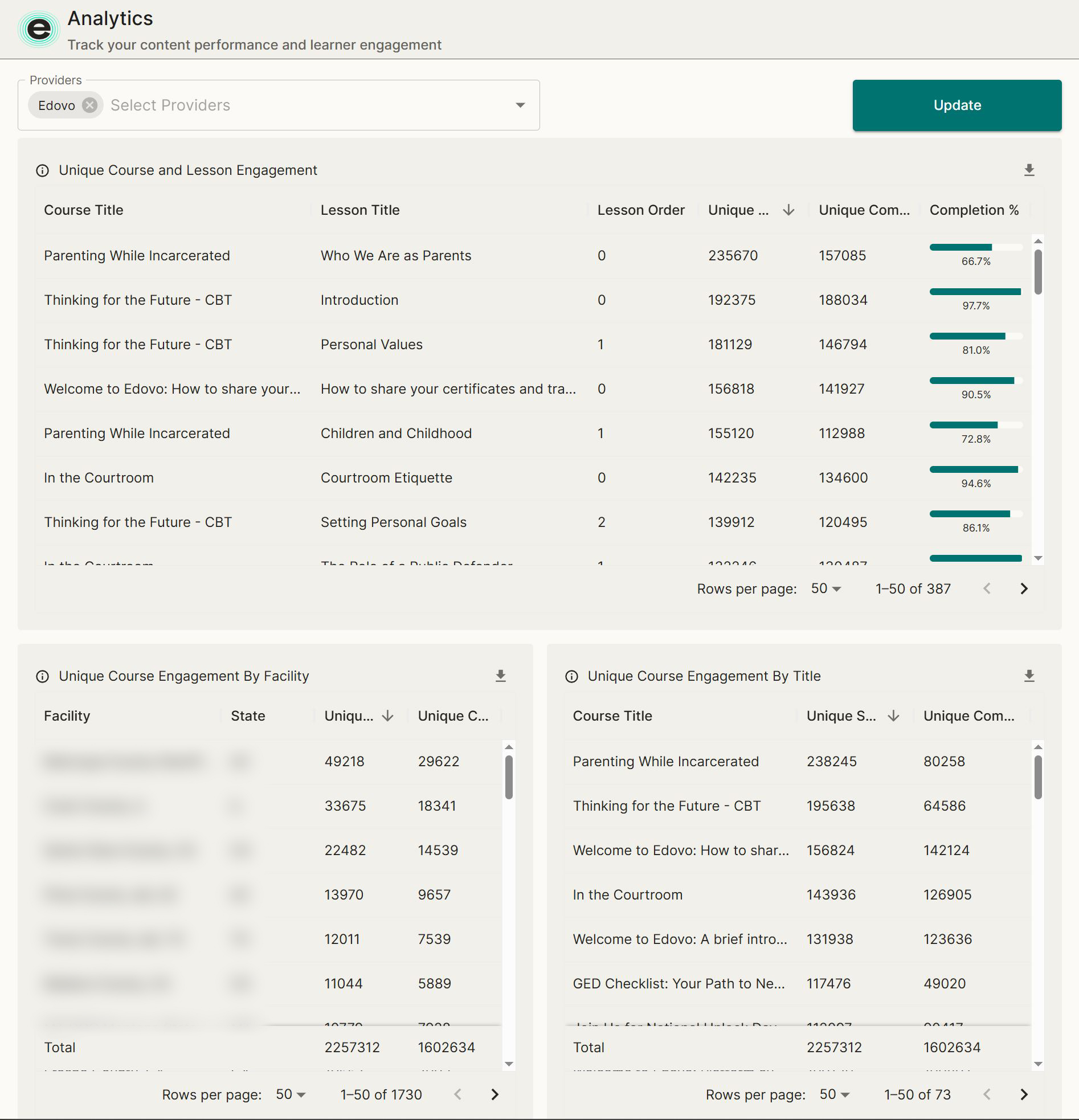Download the Engagement By Facility table
The width and height of the screenshot is (1079, 1120).
click(x=500, y=676)
